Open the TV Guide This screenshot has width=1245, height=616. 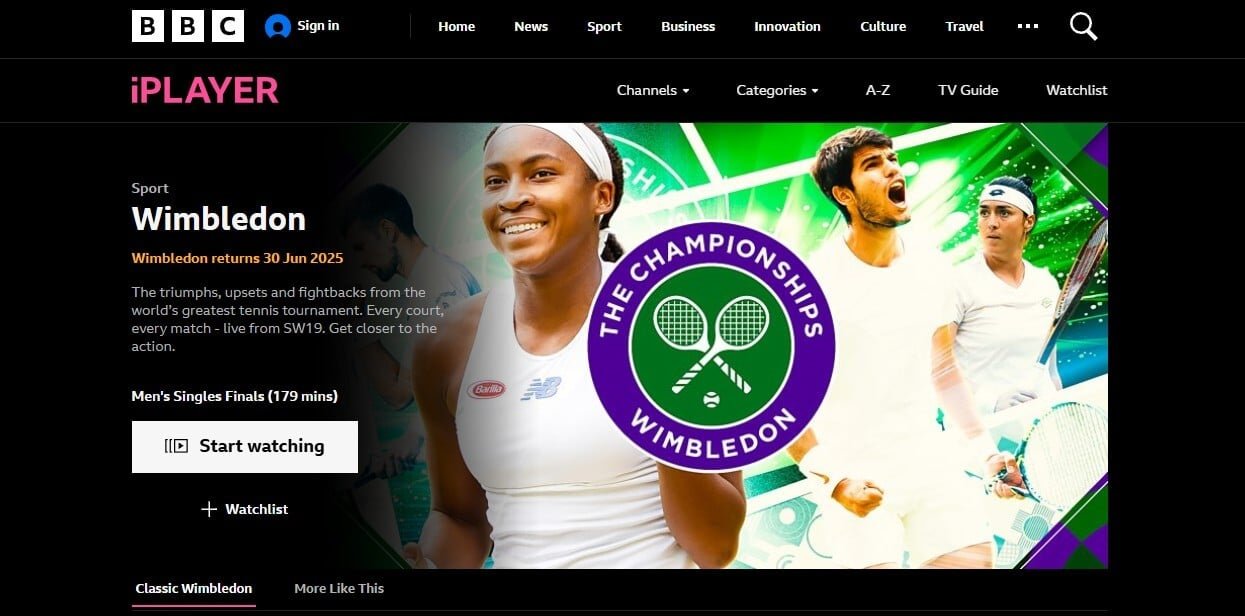pyautogui.click(x=968, y=90)
